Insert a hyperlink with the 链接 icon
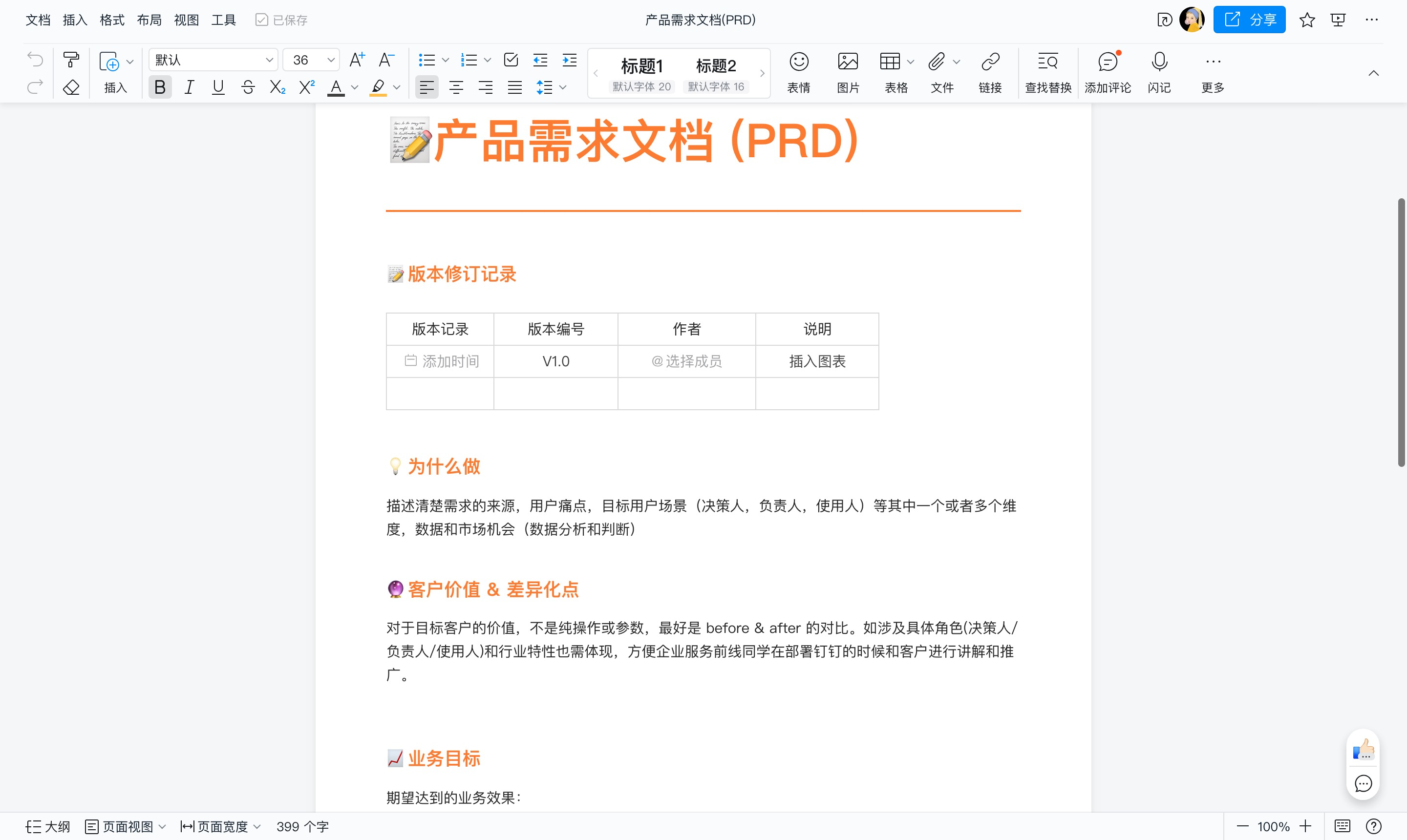This screenshot has height=840, width=1407. pos(990,72)
